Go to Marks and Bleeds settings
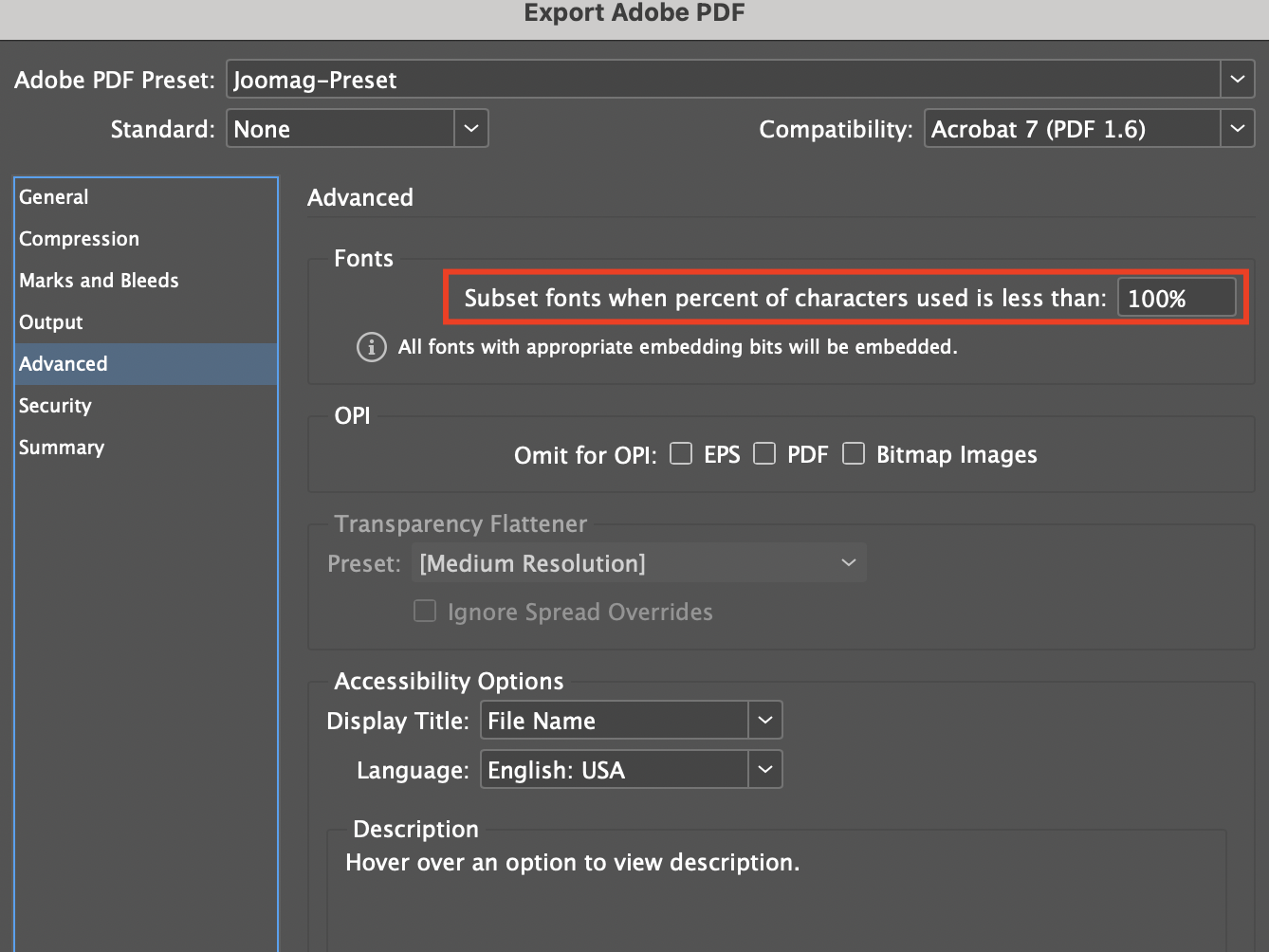Screen dimensions: 1269x952 pyautogui.click(x=100, y=281)
